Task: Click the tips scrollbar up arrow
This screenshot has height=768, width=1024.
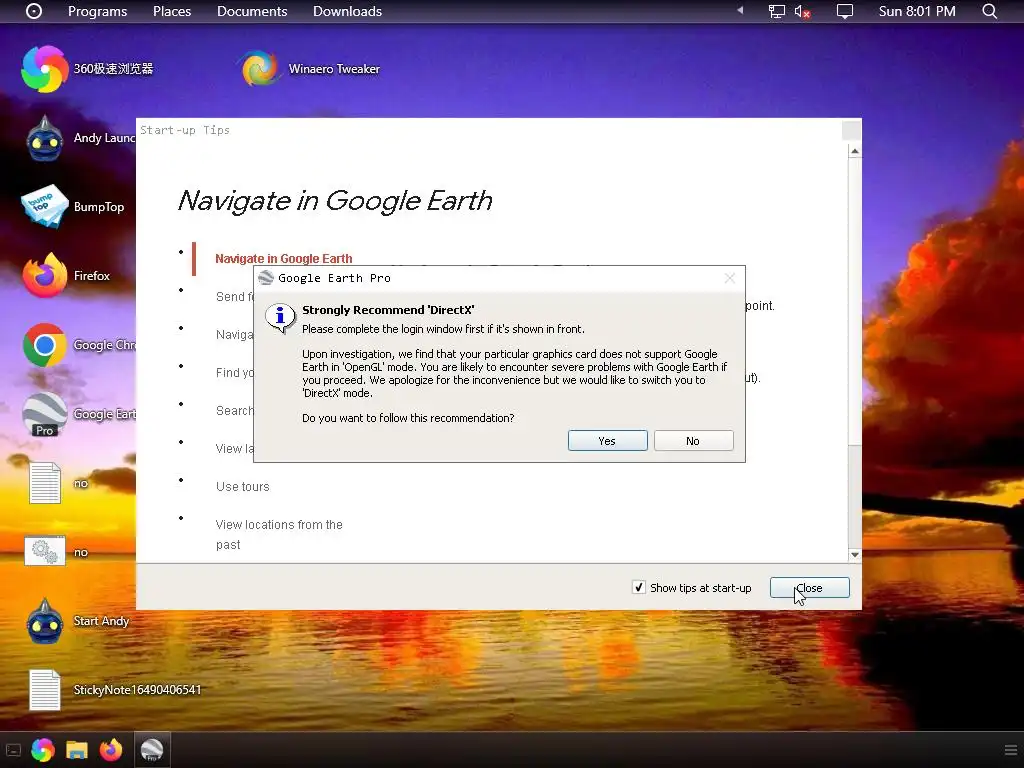Action: (x=854, y=152)
